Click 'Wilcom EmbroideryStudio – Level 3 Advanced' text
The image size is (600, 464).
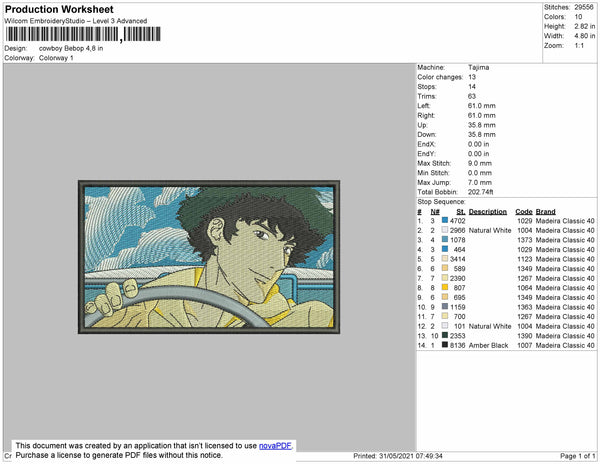tap(76, 21)
